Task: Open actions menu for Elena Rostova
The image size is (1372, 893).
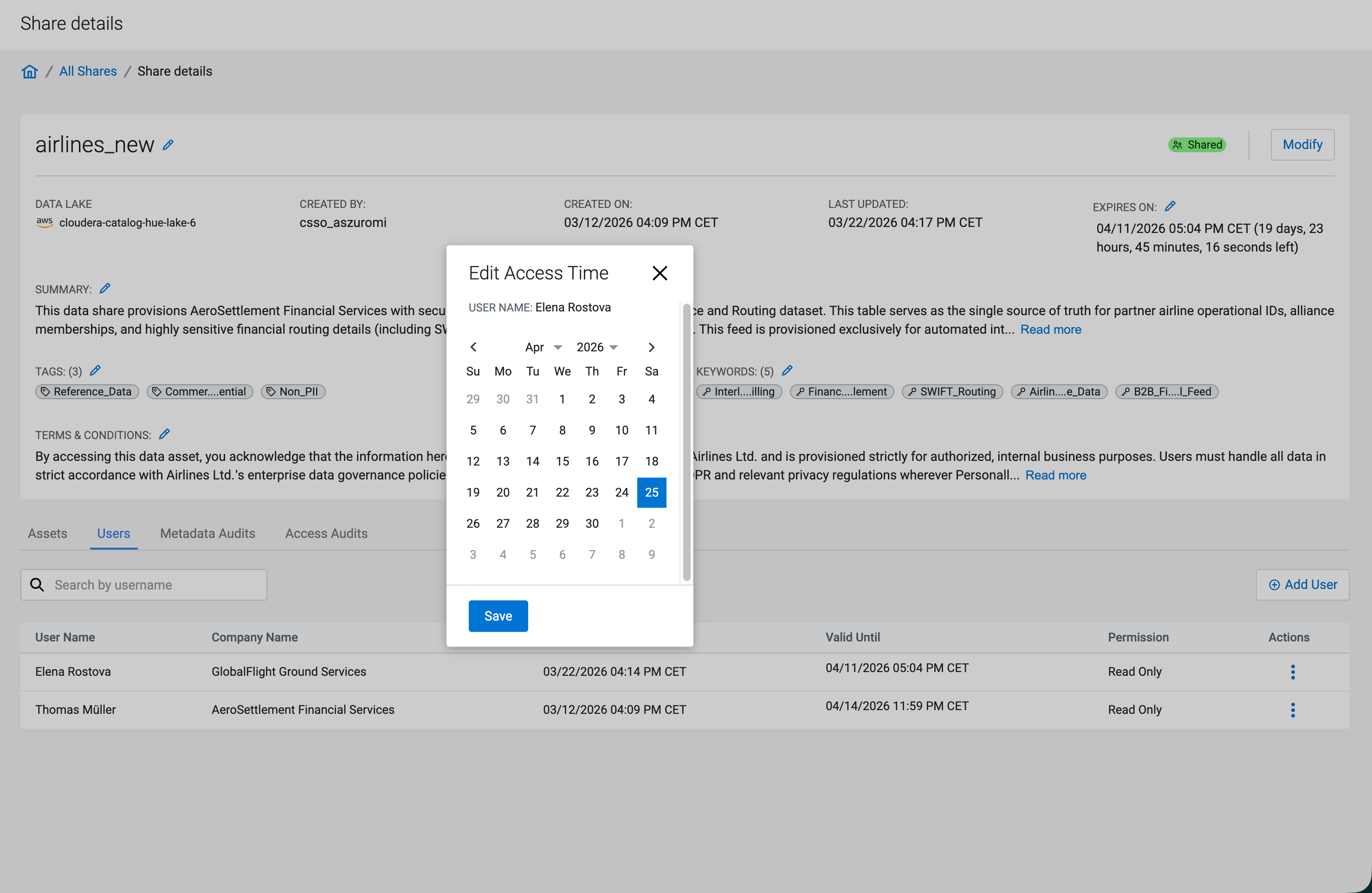Action: [x=1293, y=672]
